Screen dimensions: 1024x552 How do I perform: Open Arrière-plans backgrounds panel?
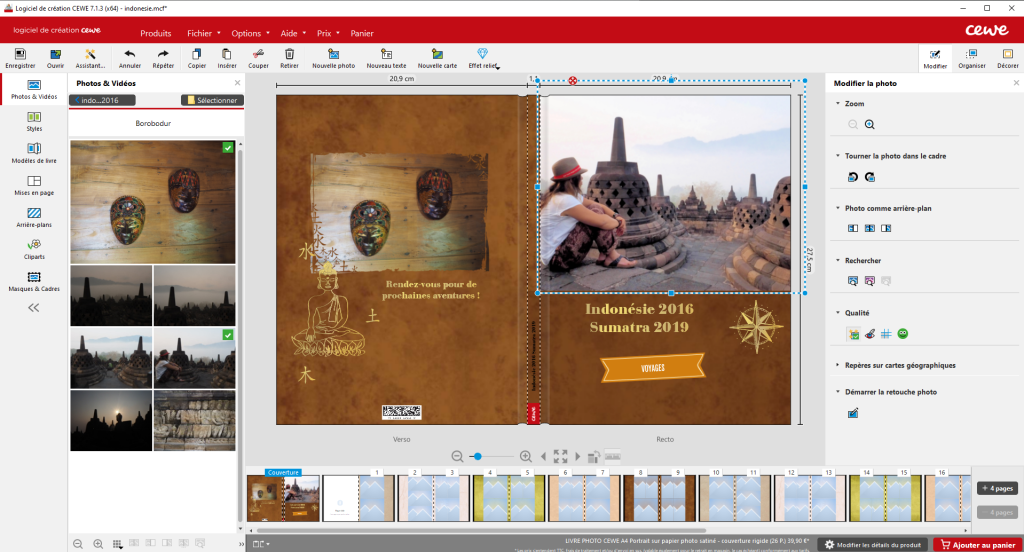pos(34,213)
